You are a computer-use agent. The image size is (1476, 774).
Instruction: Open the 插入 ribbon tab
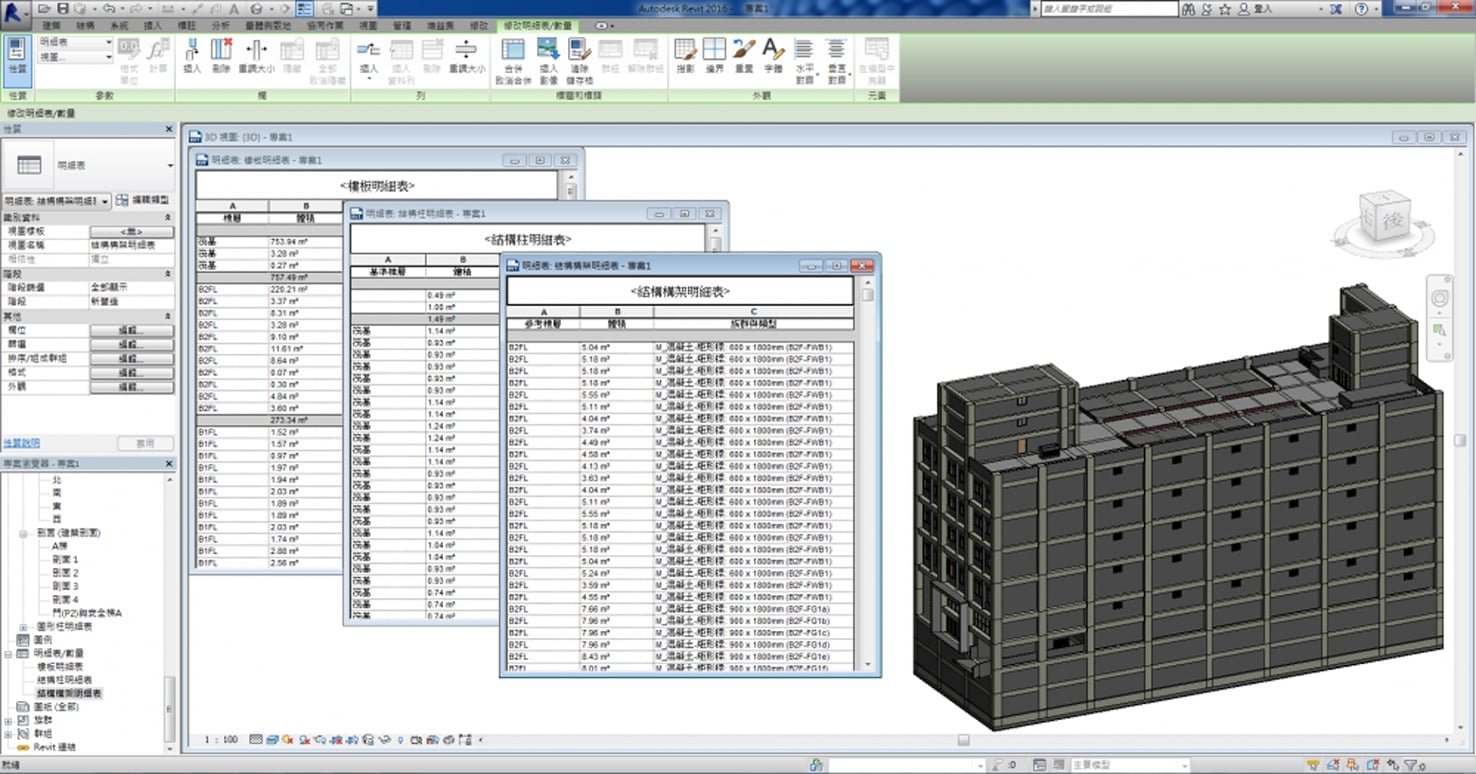coord(153,25)
